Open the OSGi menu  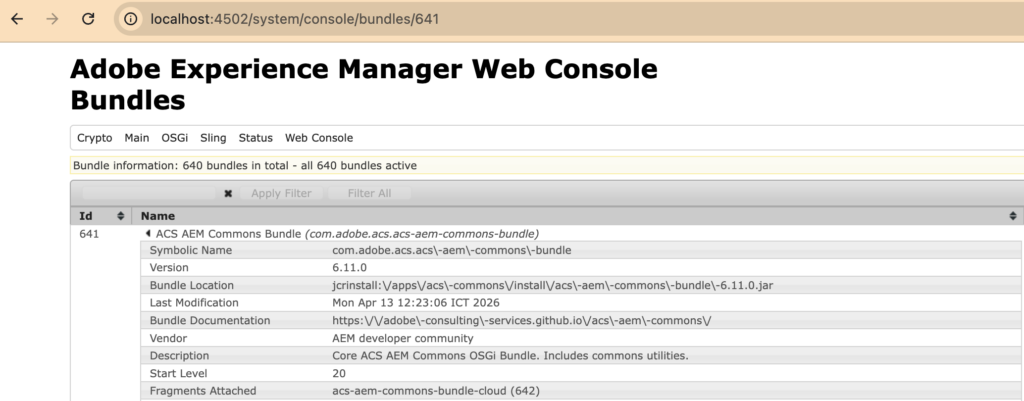174,138
